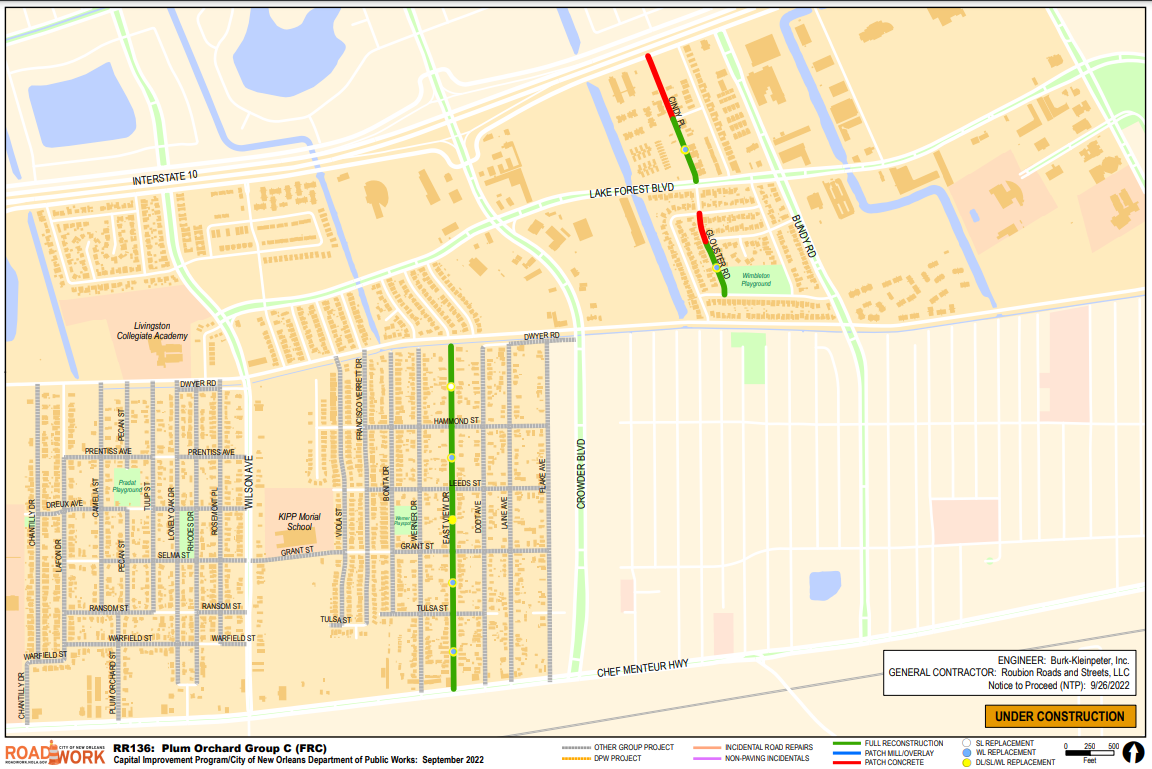The height and width of the screenshot is (769, 1152).
Task: Click the orange Incidental Road Repairs legend line
Action: [707, 748]
